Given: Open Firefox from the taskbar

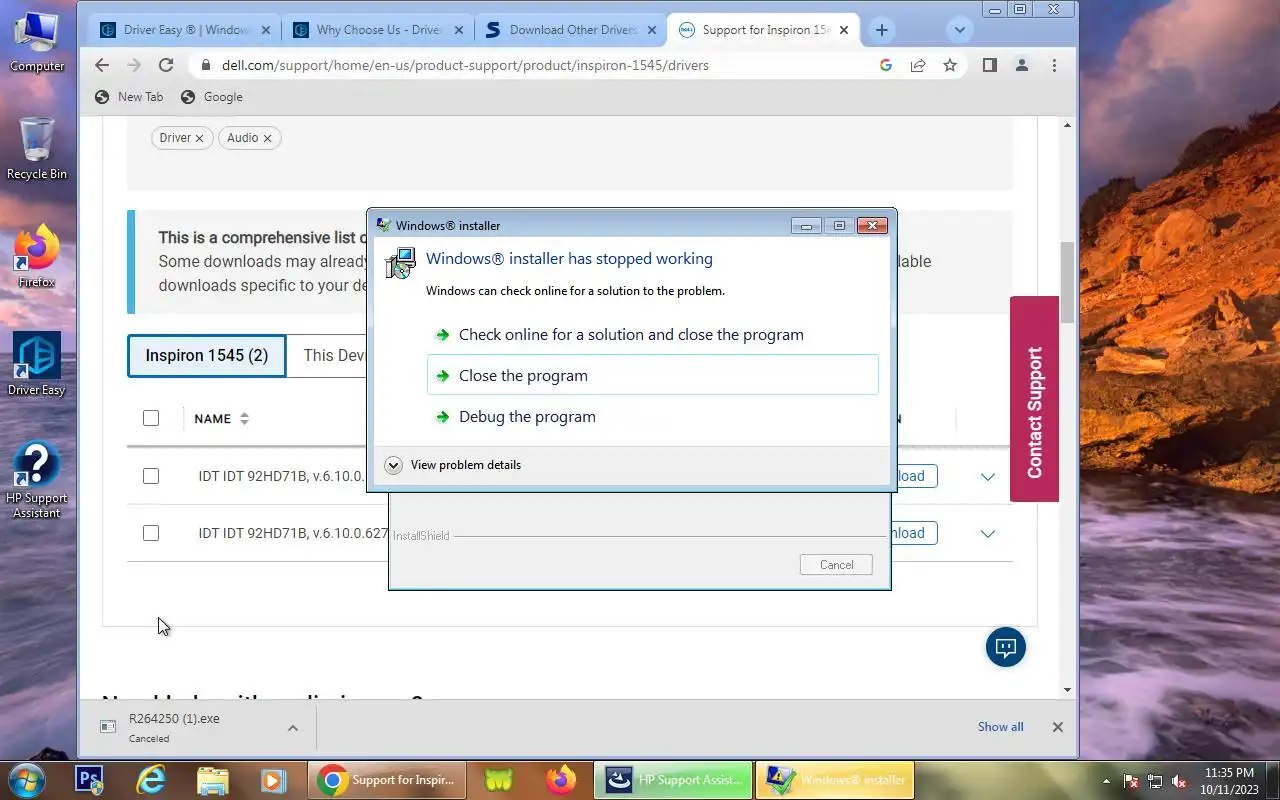Looking at the screenshot, I should pyautogui.click(x=561, y=780).
